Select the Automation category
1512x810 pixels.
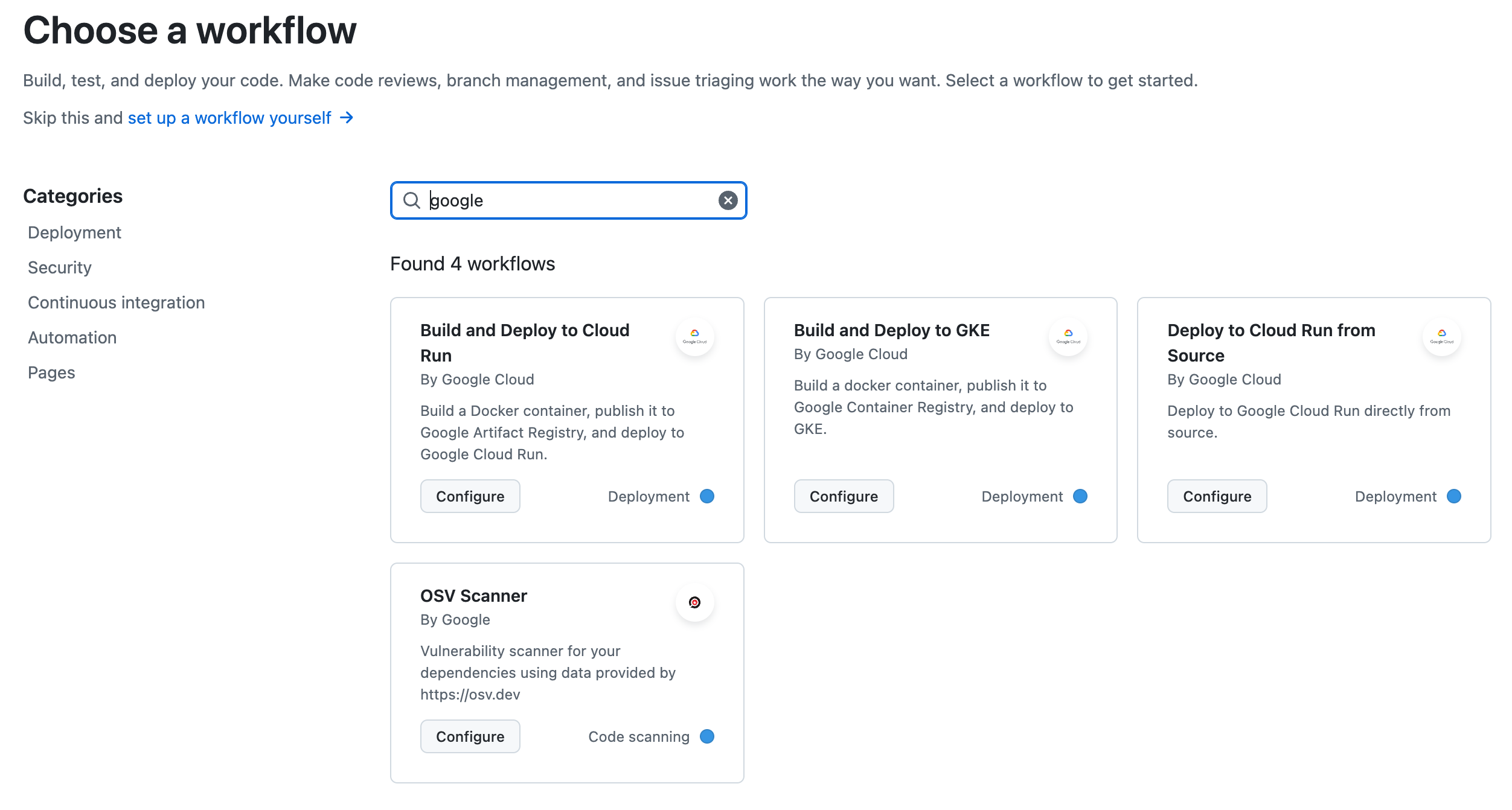coord(72,337)
